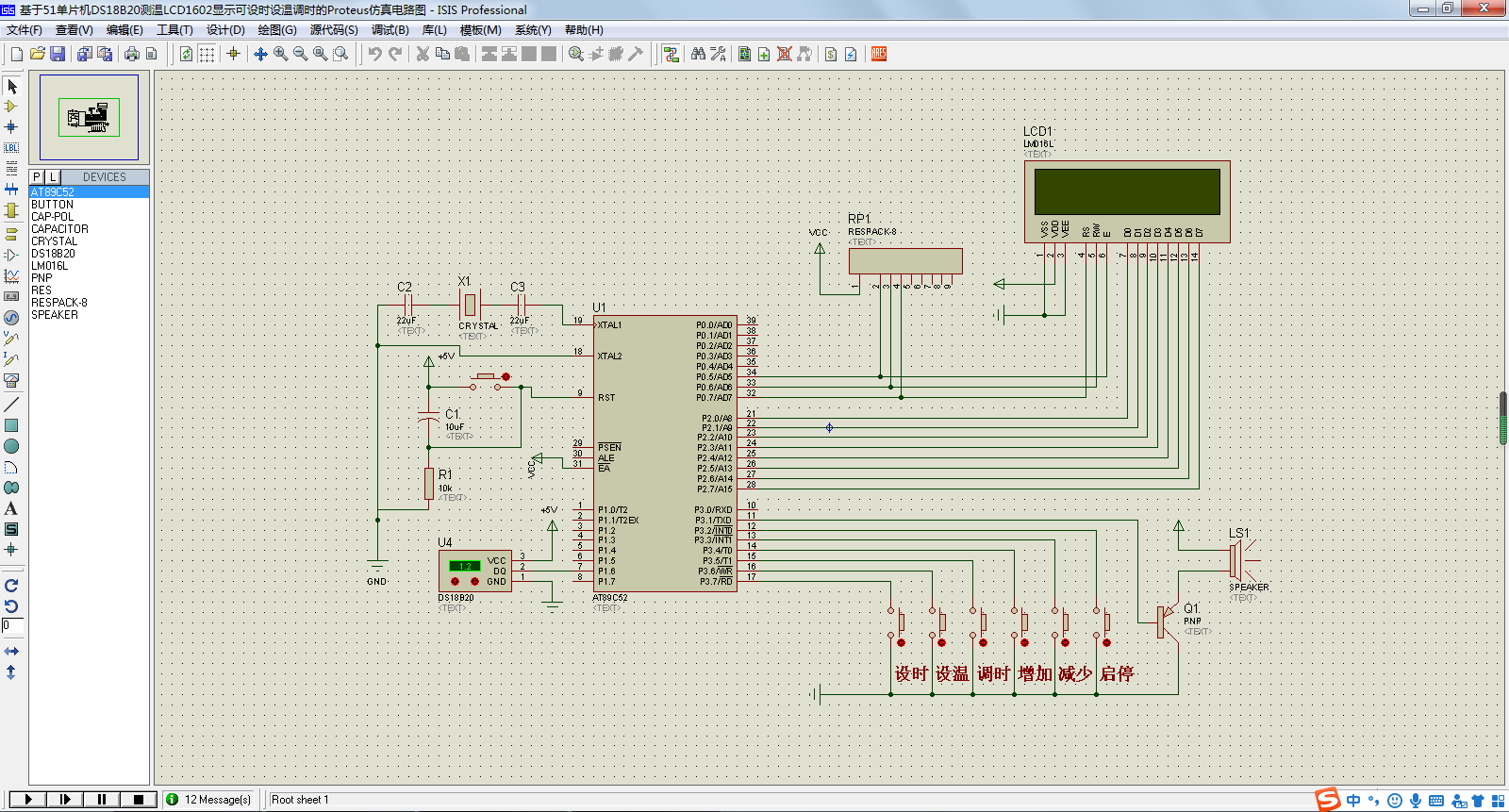Pick parts from libraries icon

pyautogui.click(x=575, y=54)
